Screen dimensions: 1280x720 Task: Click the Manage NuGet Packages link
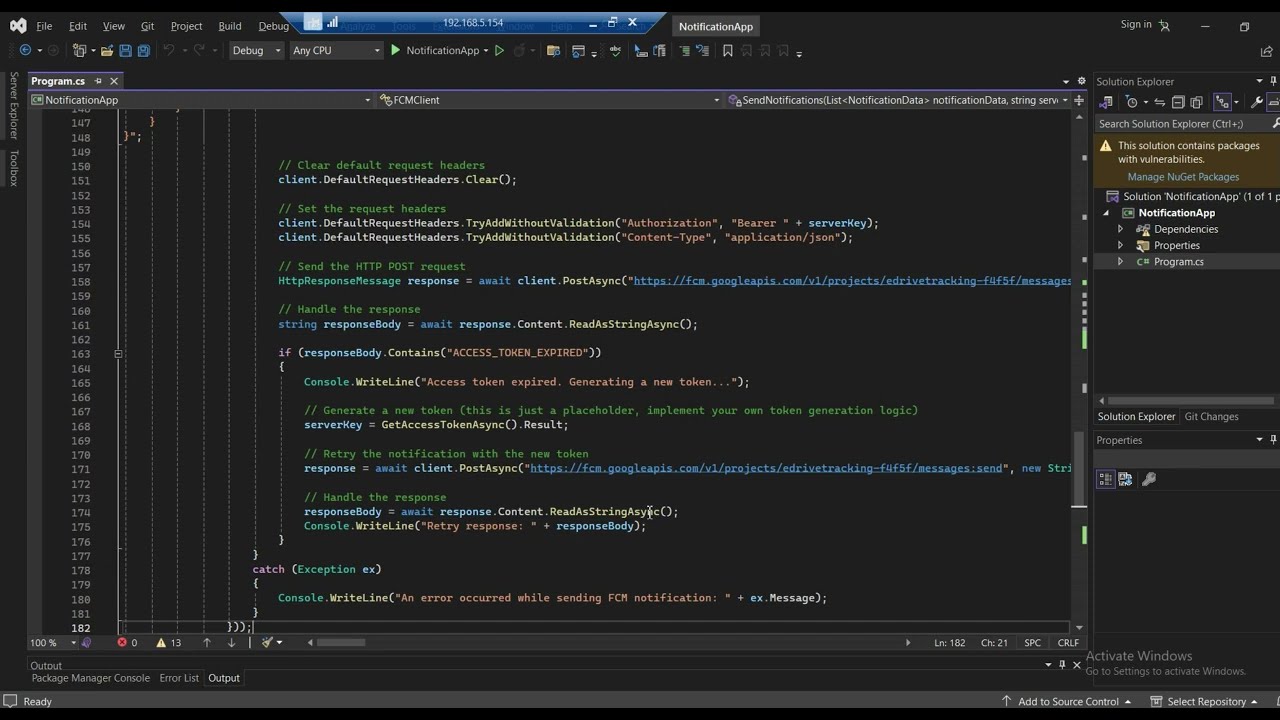point(1183,177)
